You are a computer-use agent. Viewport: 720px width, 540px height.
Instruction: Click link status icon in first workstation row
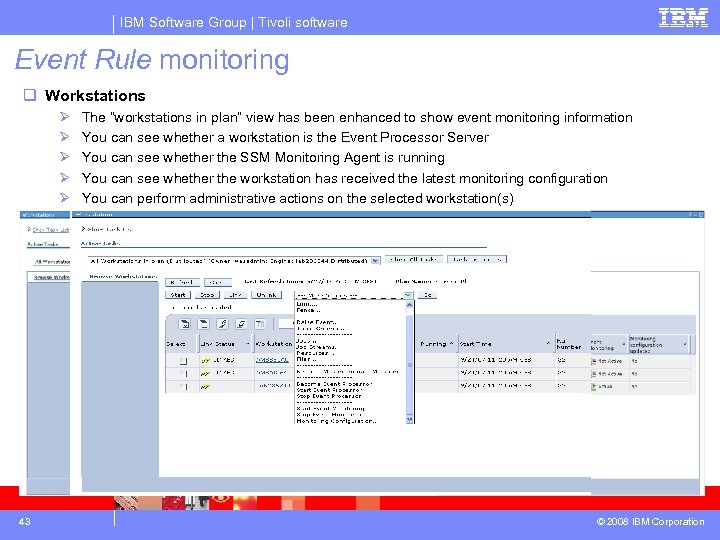[206, 360]
